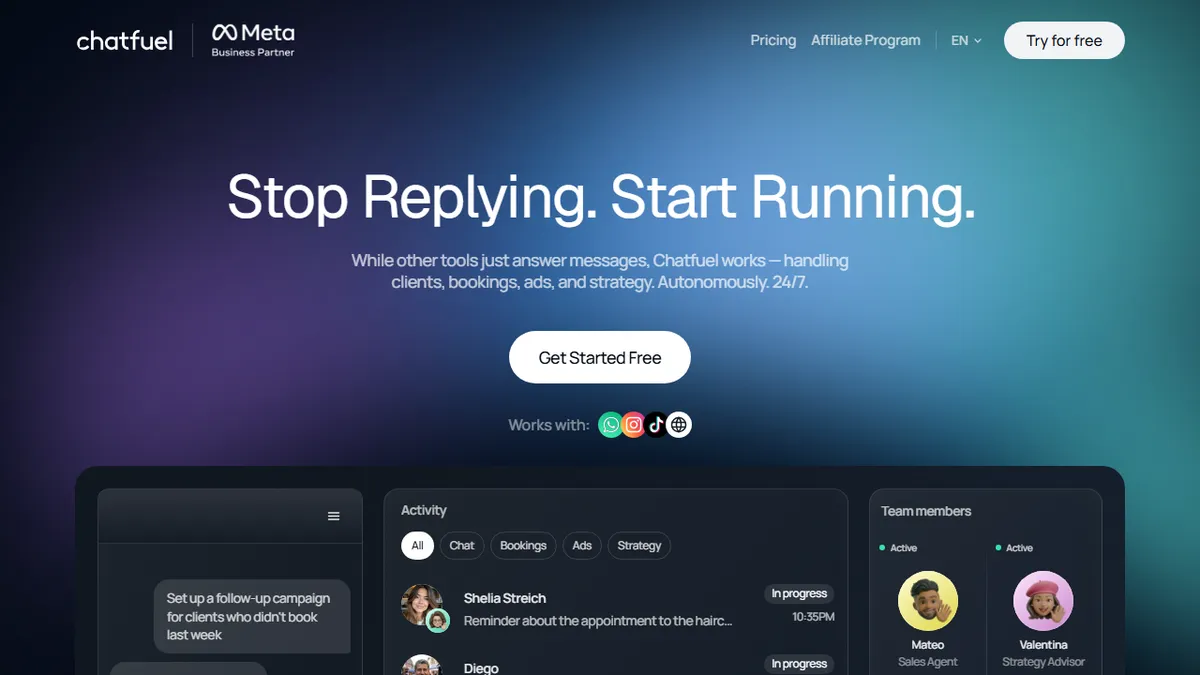Click the Diego activity name

pyautogui.click(x=481, y=668)
